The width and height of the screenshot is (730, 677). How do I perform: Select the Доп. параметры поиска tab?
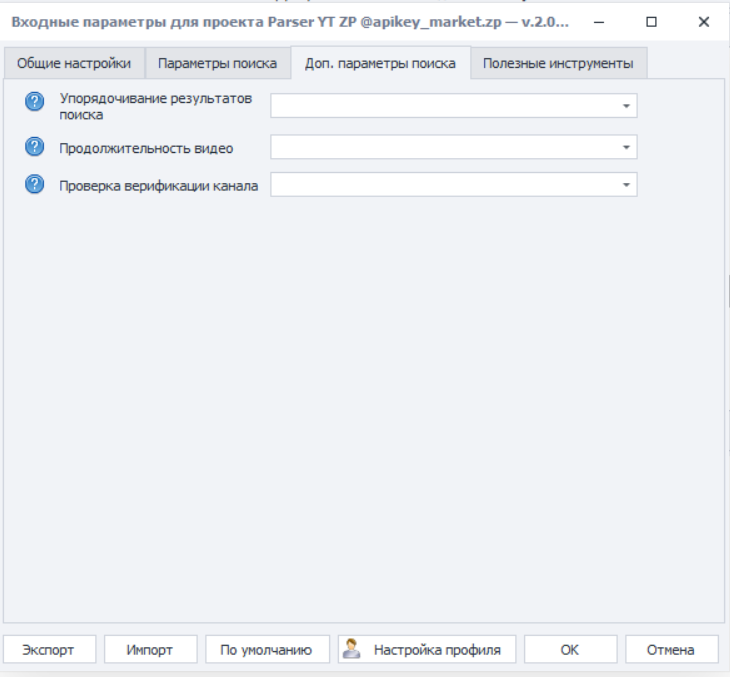point(380,63)
